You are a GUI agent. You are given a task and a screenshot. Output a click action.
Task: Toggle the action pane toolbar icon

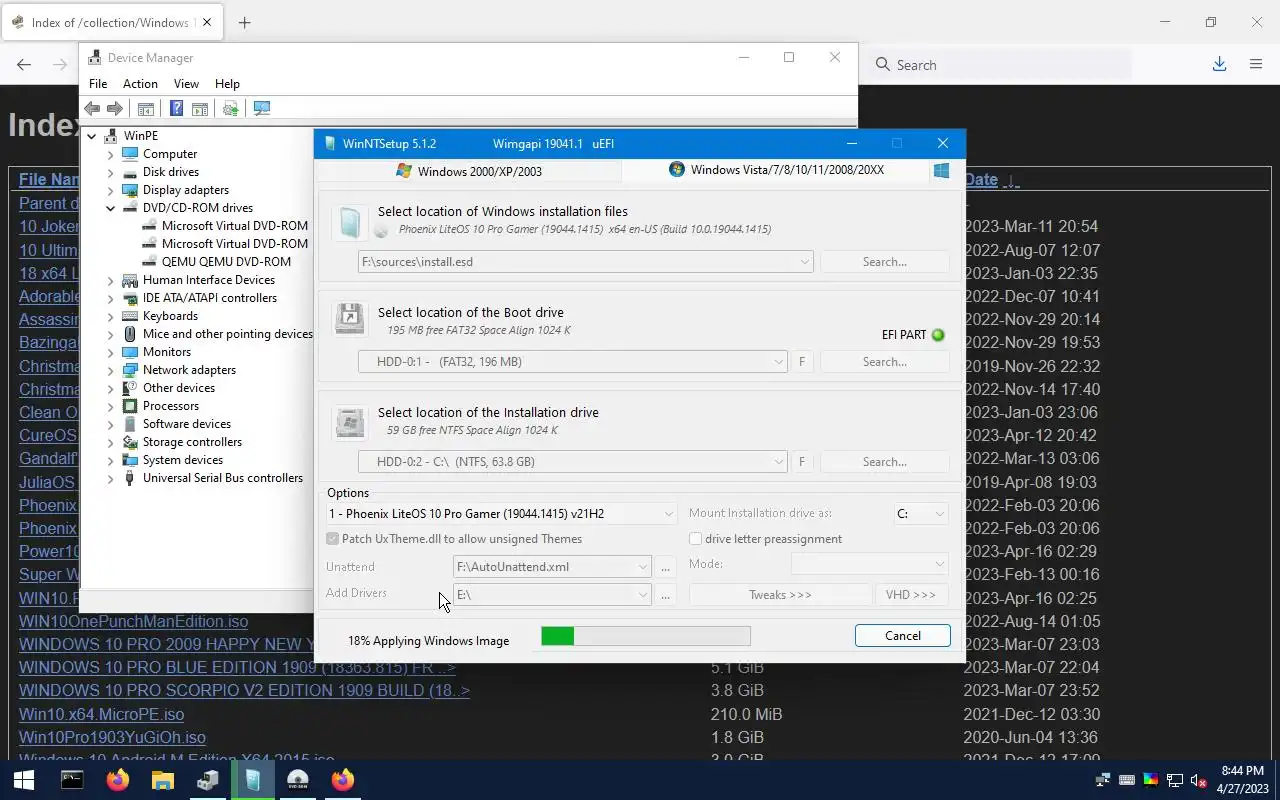pyautogui.click(x=199, y=108)
